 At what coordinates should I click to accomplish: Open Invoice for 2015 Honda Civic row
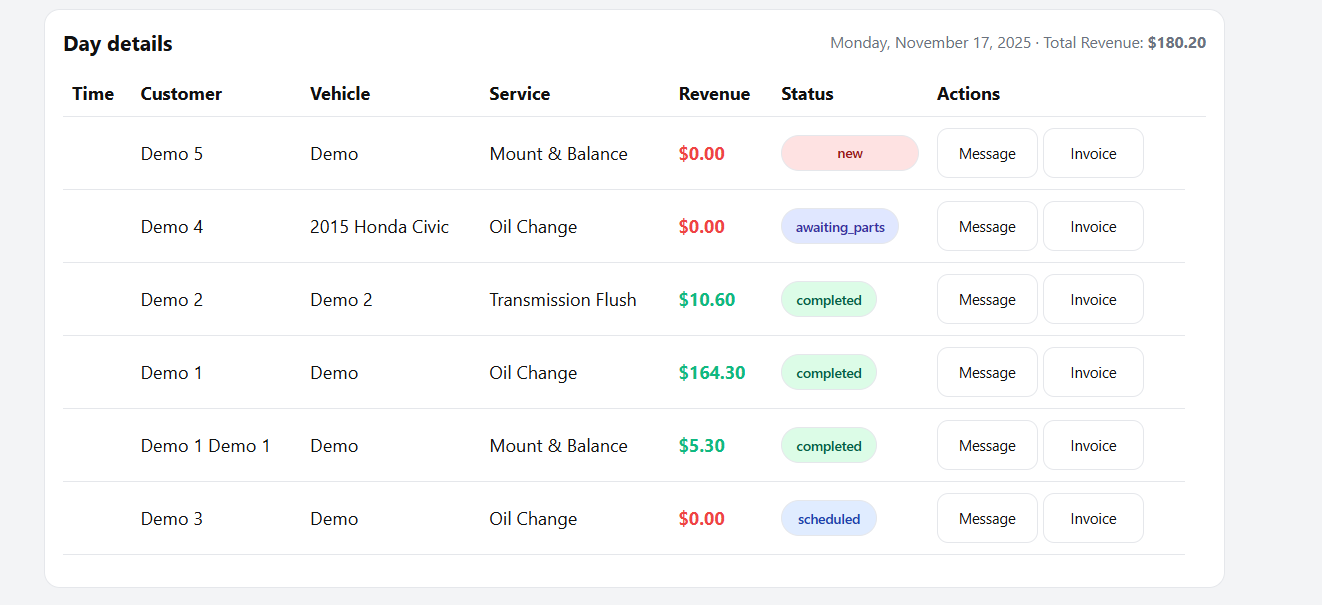[x=1092, y=226]
